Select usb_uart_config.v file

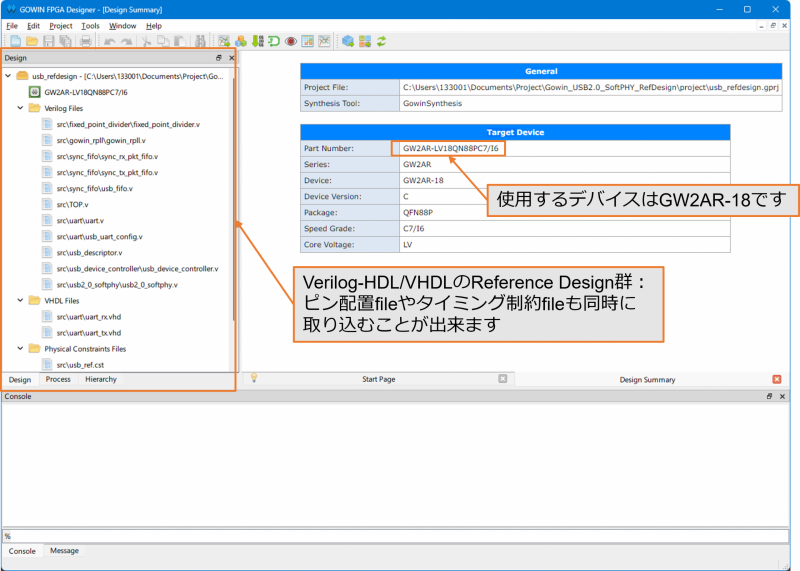99,236
